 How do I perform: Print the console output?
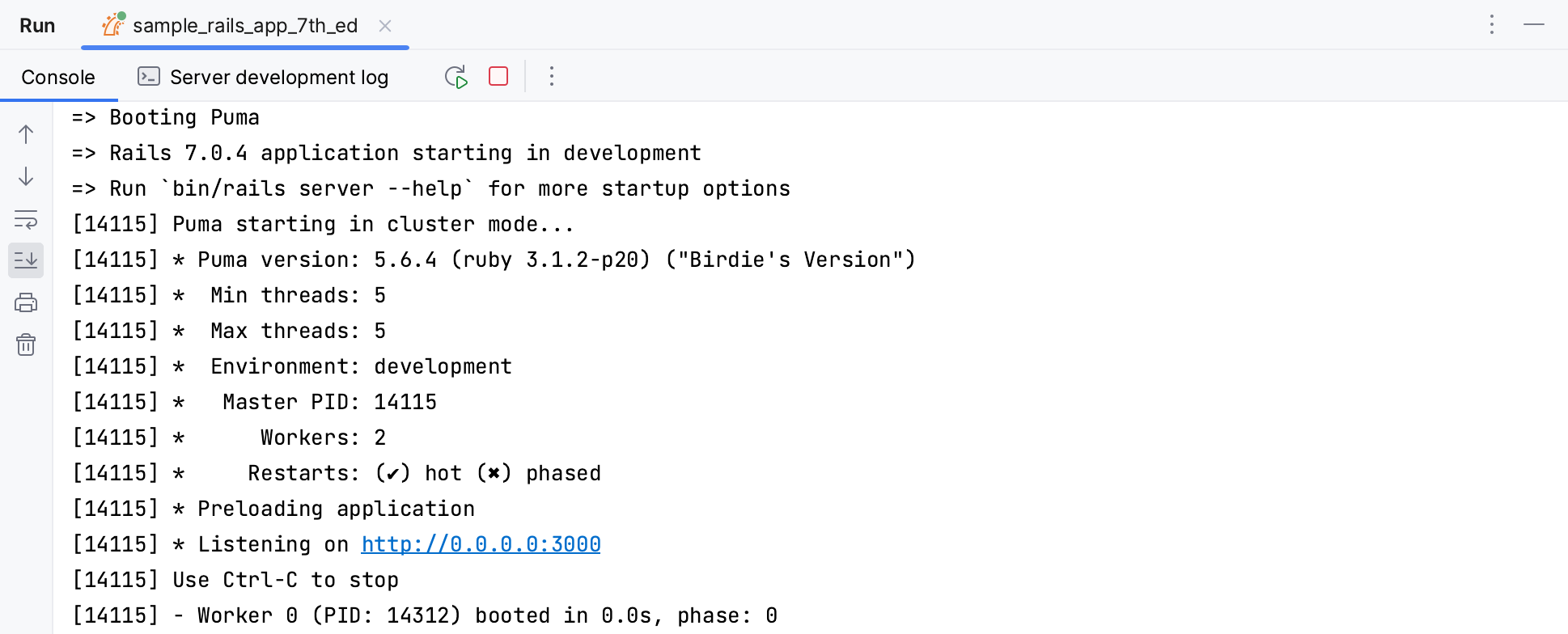[x=26, y=302]
